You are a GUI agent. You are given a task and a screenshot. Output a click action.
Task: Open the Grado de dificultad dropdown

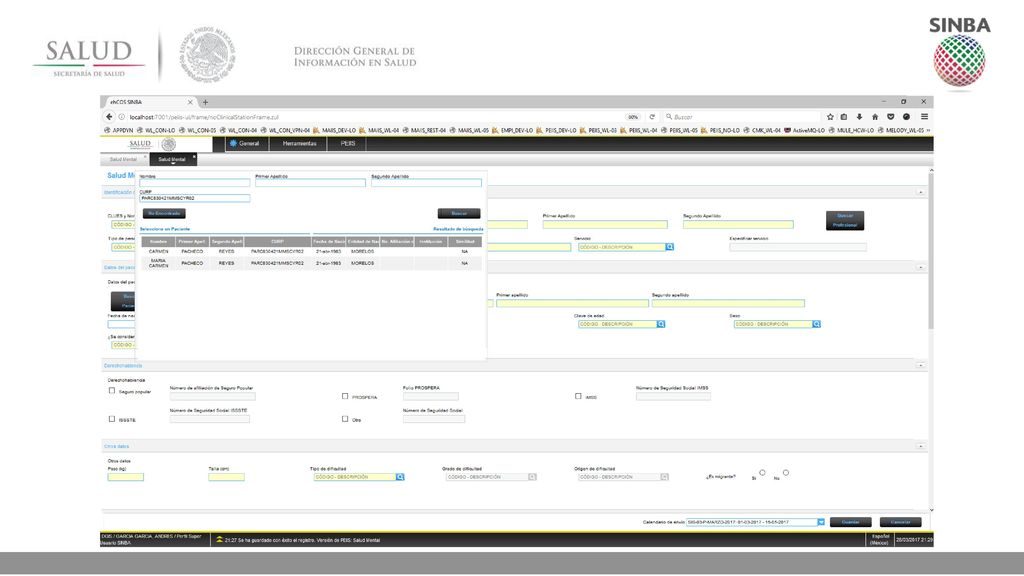tap(532, 477)
